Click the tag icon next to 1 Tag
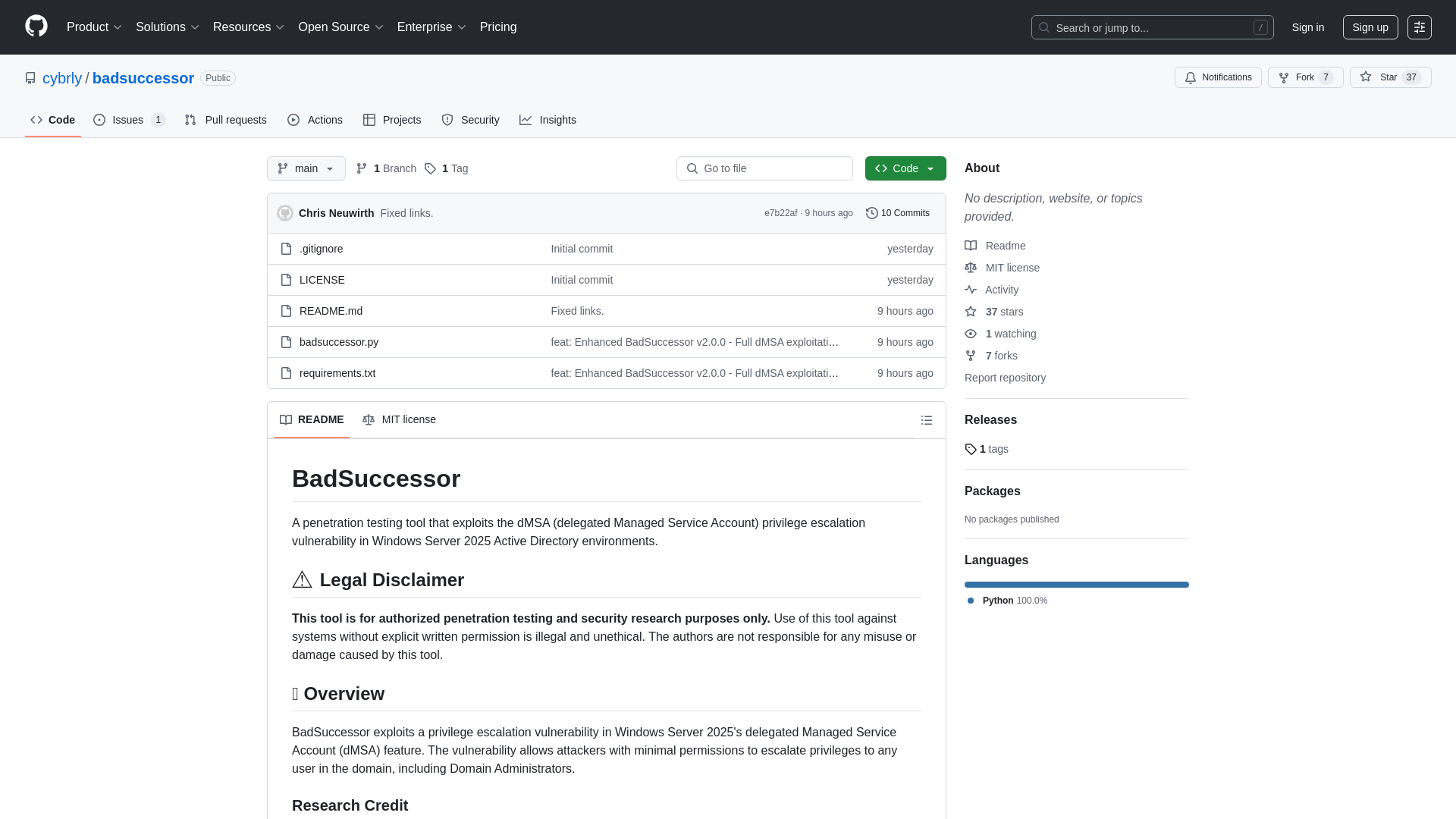1456x819 pixels. (430, 168)
